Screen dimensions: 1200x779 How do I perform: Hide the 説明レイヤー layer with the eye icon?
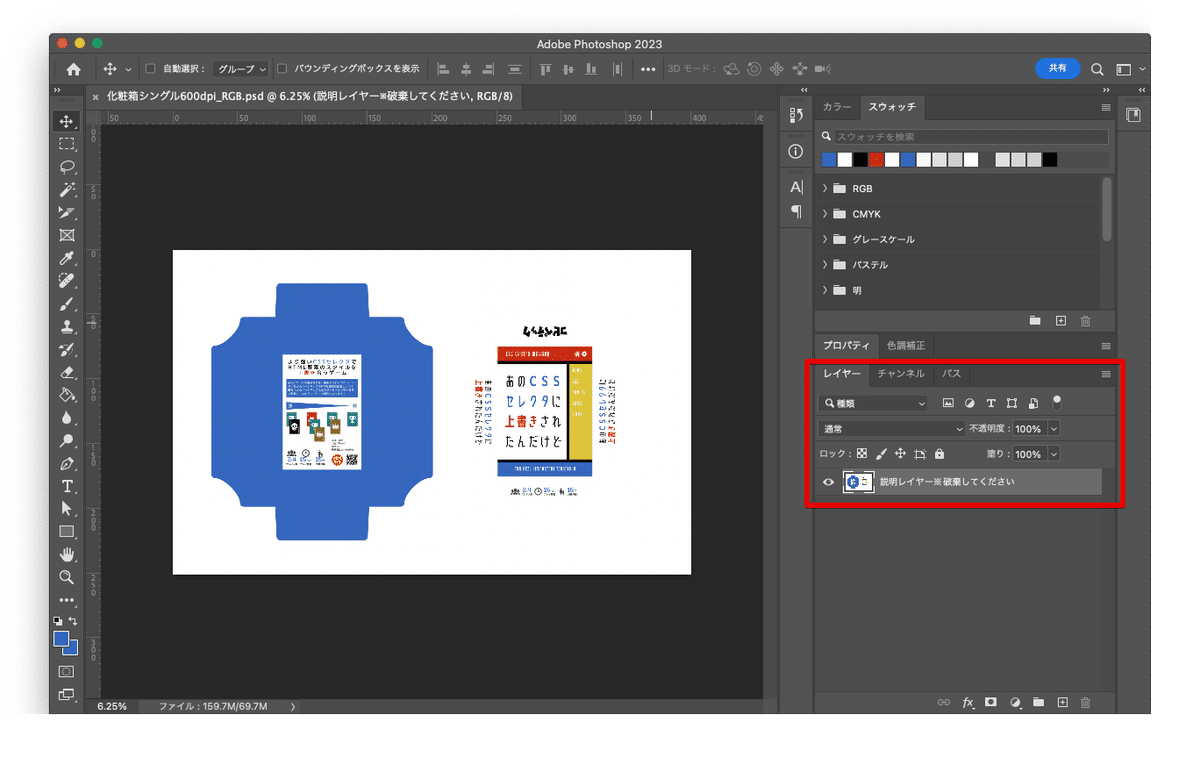click(x=828, y=482)
